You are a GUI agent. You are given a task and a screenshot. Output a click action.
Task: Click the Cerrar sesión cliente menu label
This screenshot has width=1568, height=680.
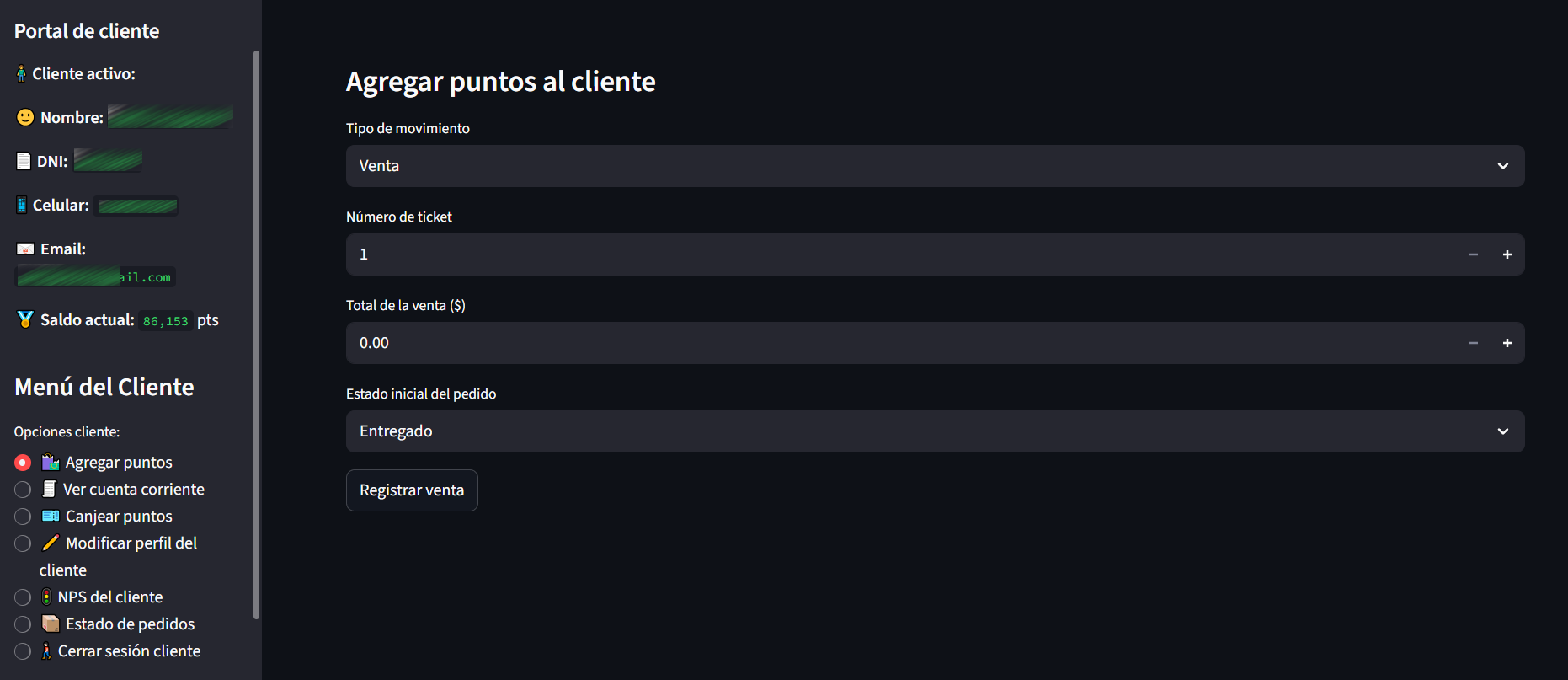(129, 651)
